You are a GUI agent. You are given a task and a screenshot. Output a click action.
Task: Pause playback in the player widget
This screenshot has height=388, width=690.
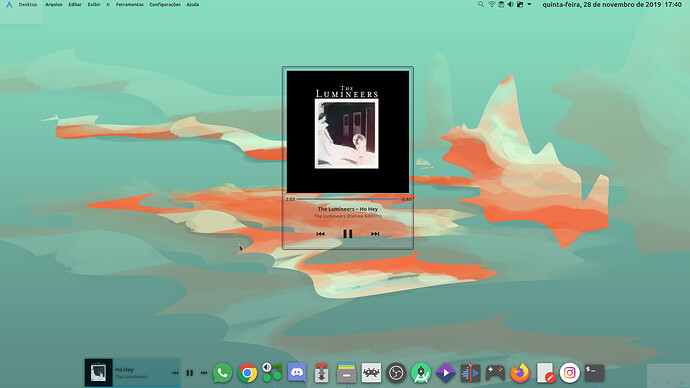[348, 234]
